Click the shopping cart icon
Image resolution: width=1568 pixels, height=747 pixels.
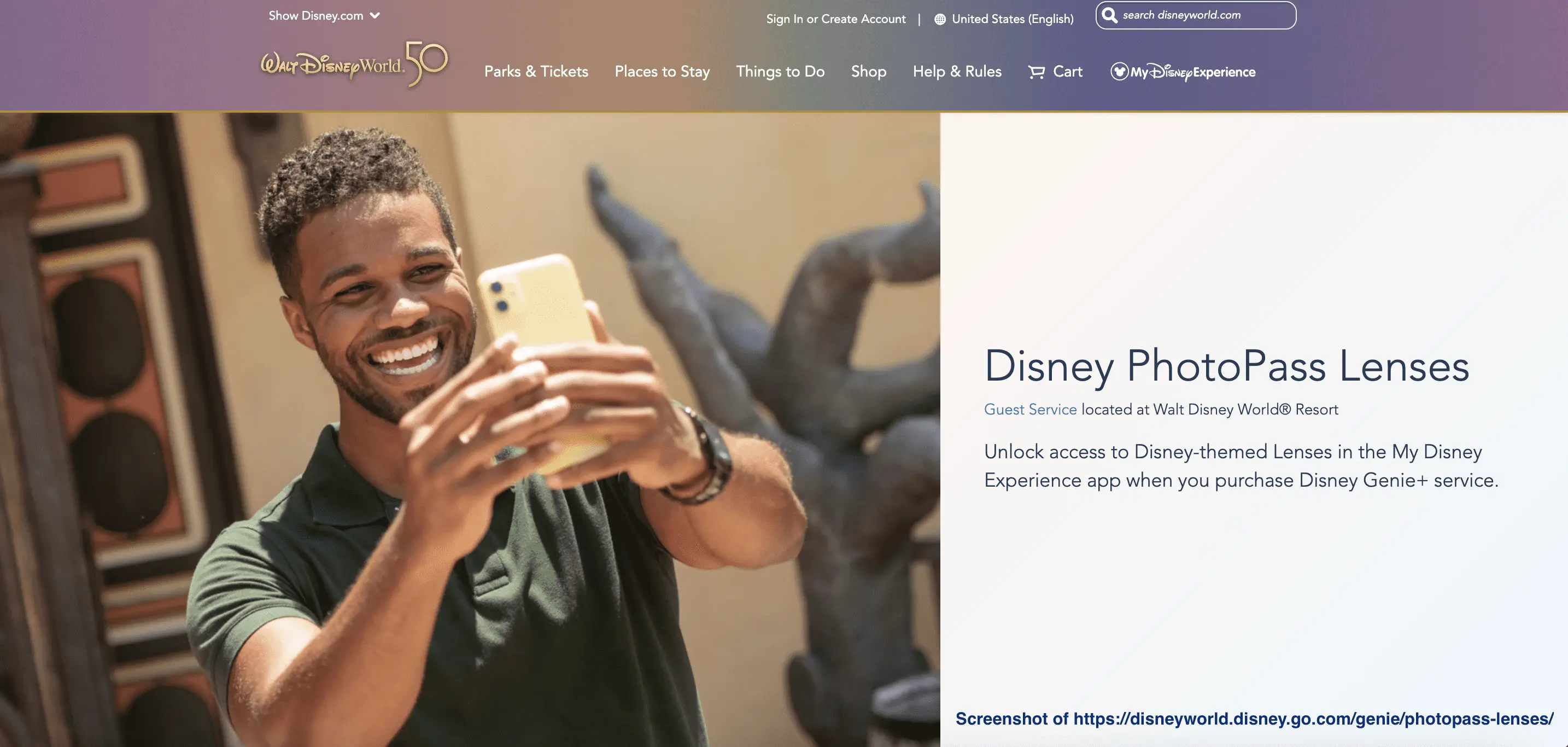pos(1036,72)
